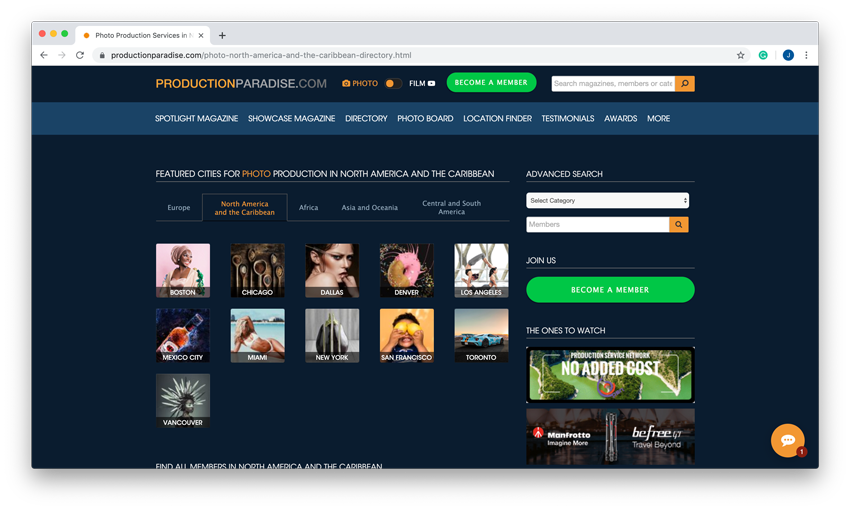850x510 pixels.
Task: Open Showcase Magazine from navigation
Action: (x=291, y=119)
